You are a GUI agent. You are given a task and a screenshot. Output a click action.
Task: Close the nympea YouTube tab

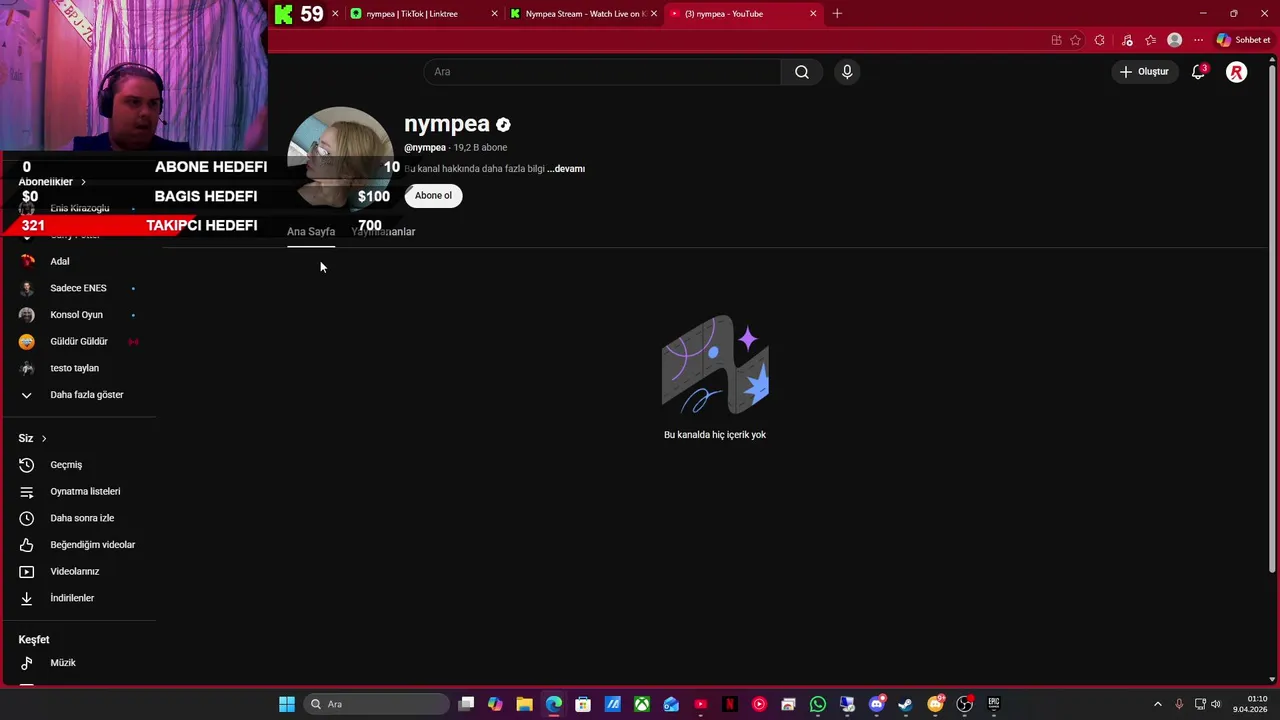(813, 14)
